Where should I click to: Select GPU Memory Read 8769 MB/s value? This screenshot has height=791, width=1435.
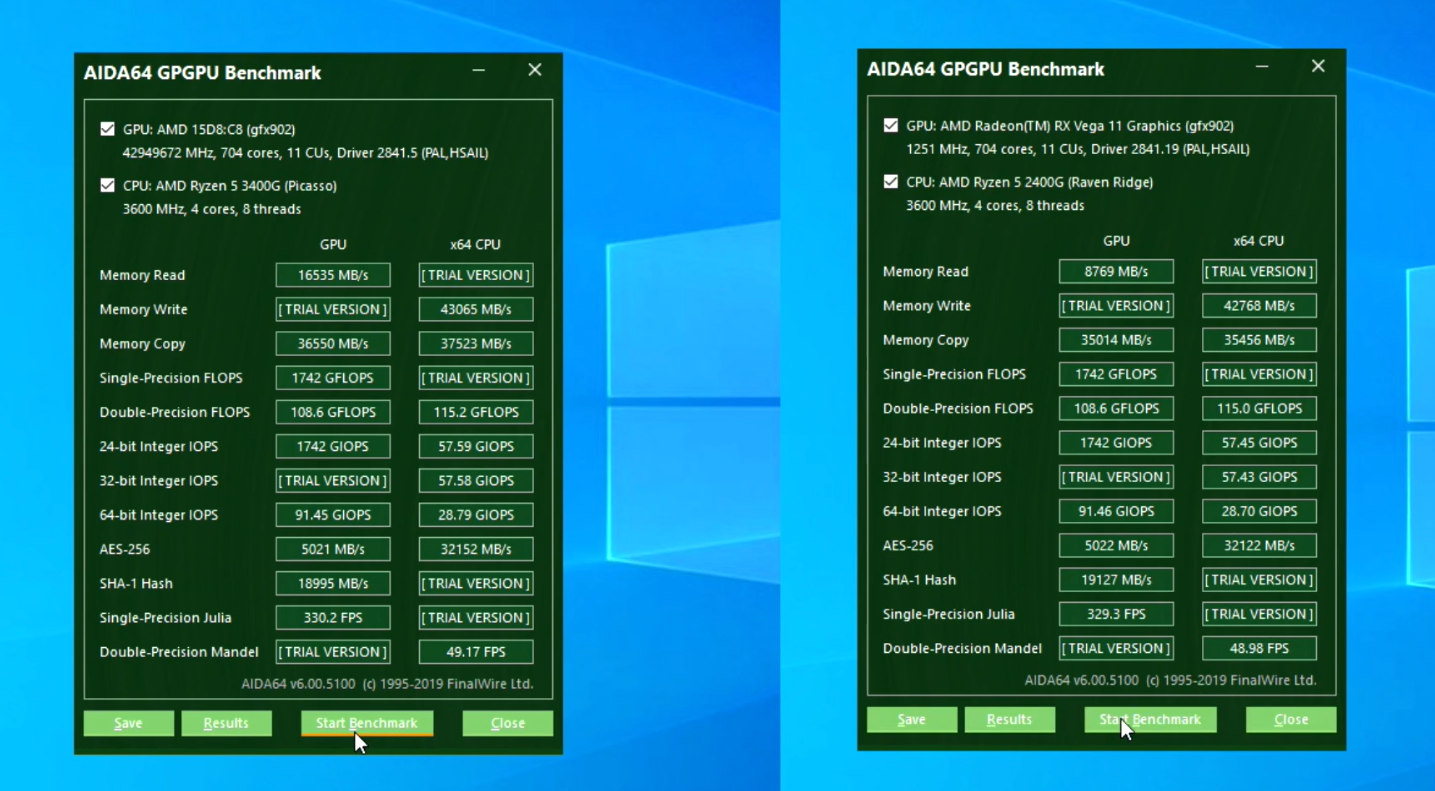[x=1116, y=271]
